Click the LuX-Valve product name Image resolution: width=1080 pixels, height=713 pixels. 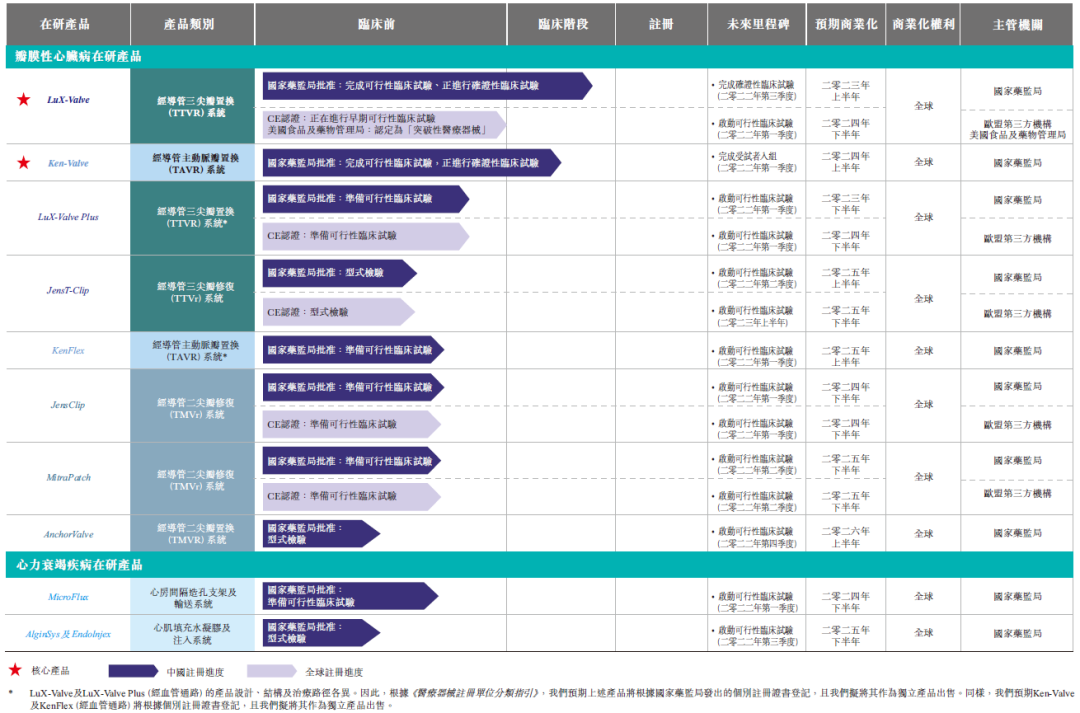[68, 100]
